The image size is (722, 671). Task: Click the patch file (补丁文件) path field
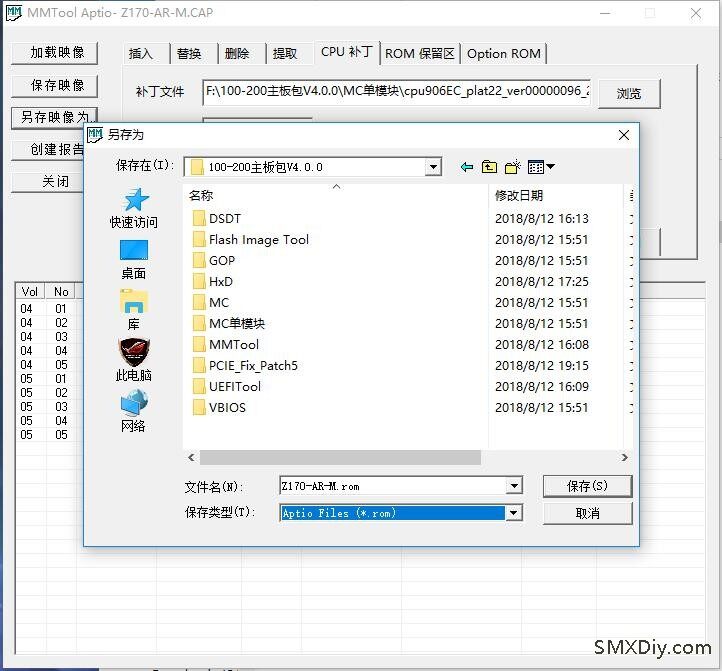tap(396, 91)
